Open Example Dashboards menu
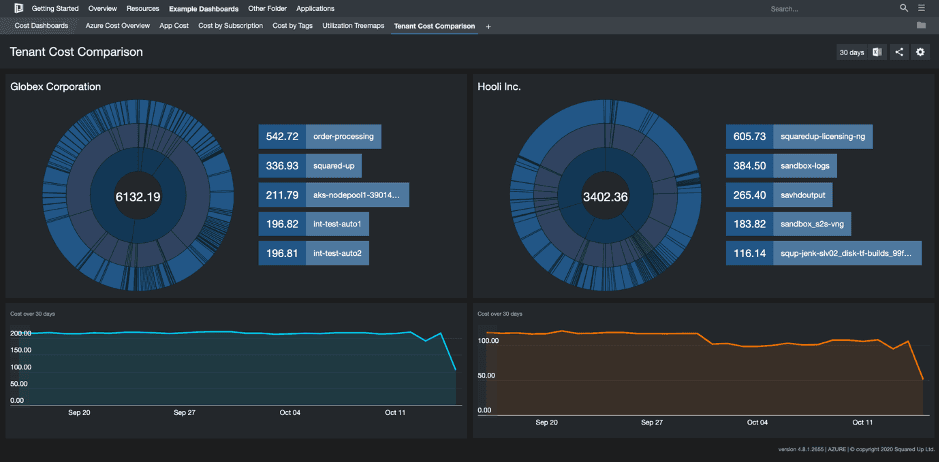The width and height of the screenshot is (939, 462). click(204, 8)
